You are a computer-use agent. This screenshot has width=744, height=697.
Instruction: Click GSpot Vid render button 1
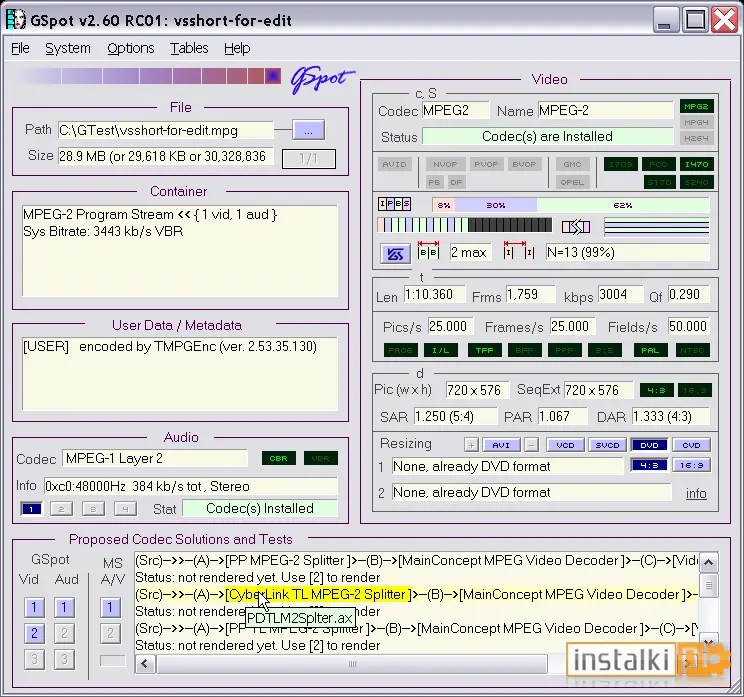click(x=34, y=607)
